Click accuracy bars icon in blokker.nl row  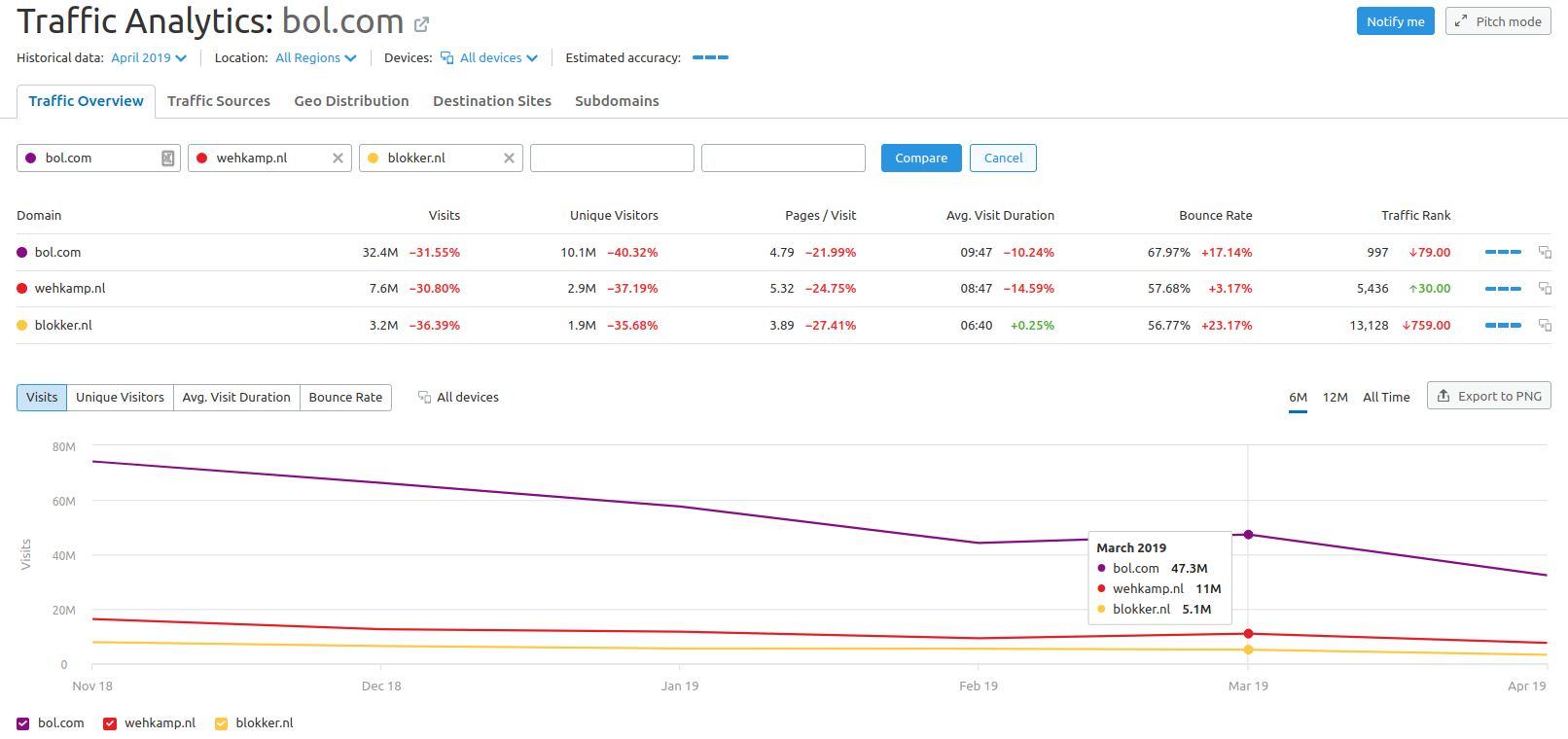(x=1503, y=325)
